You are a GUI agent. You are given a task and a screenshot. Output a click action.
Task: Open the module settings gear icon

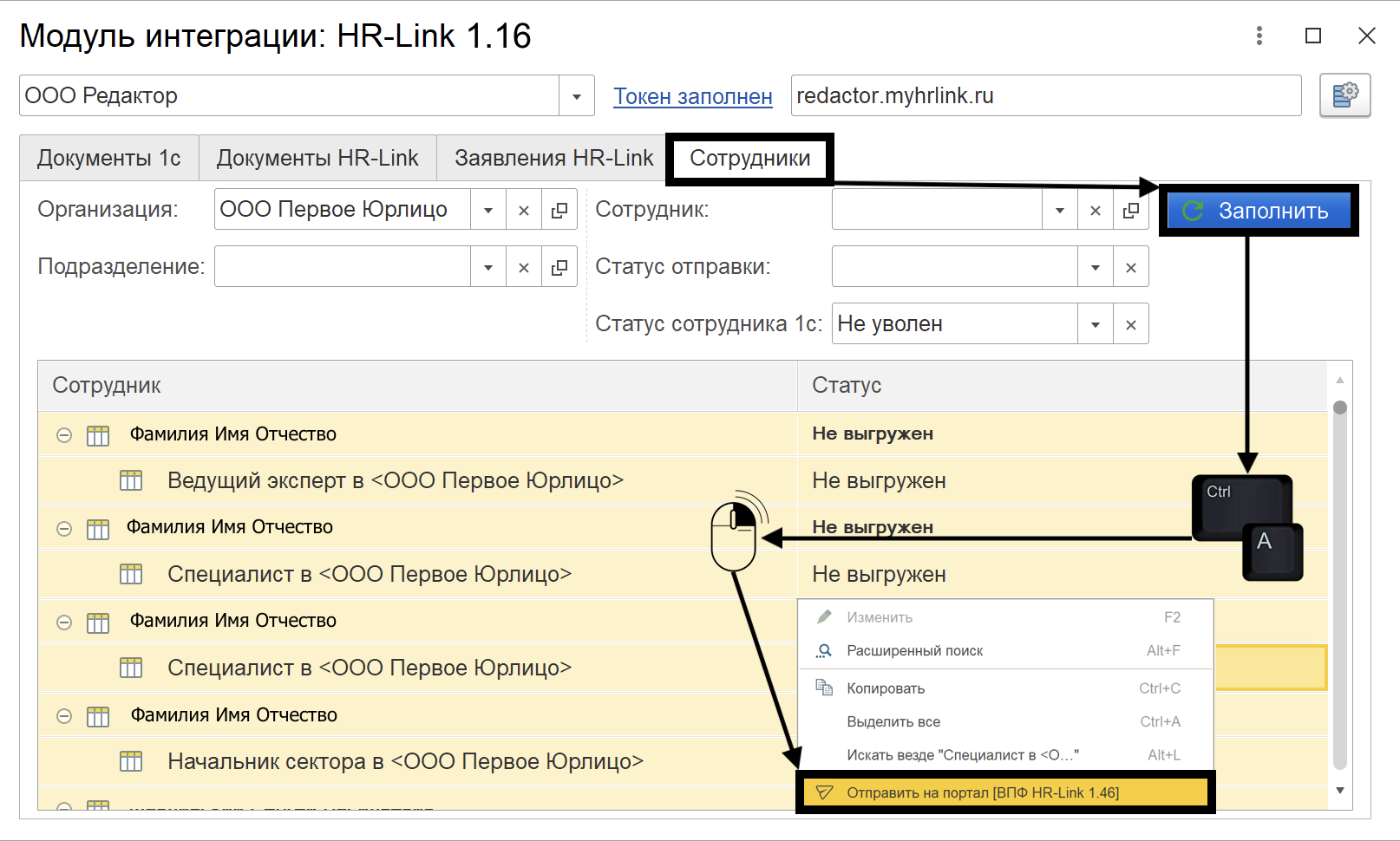click(x=1344, y=95)
